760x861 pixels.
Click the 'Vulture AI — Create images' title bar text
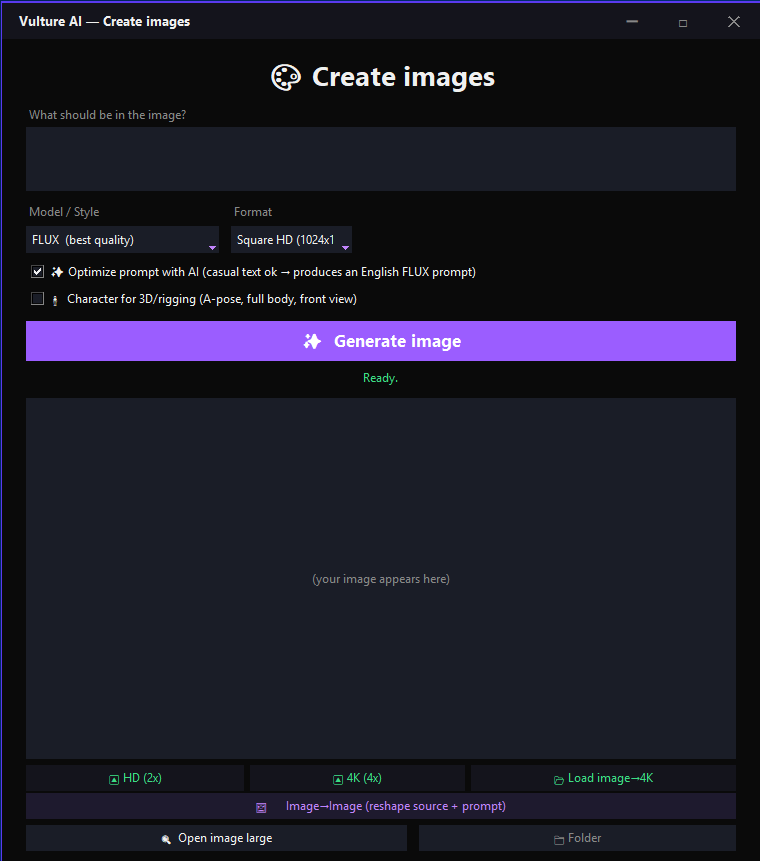tap(104, 21)
